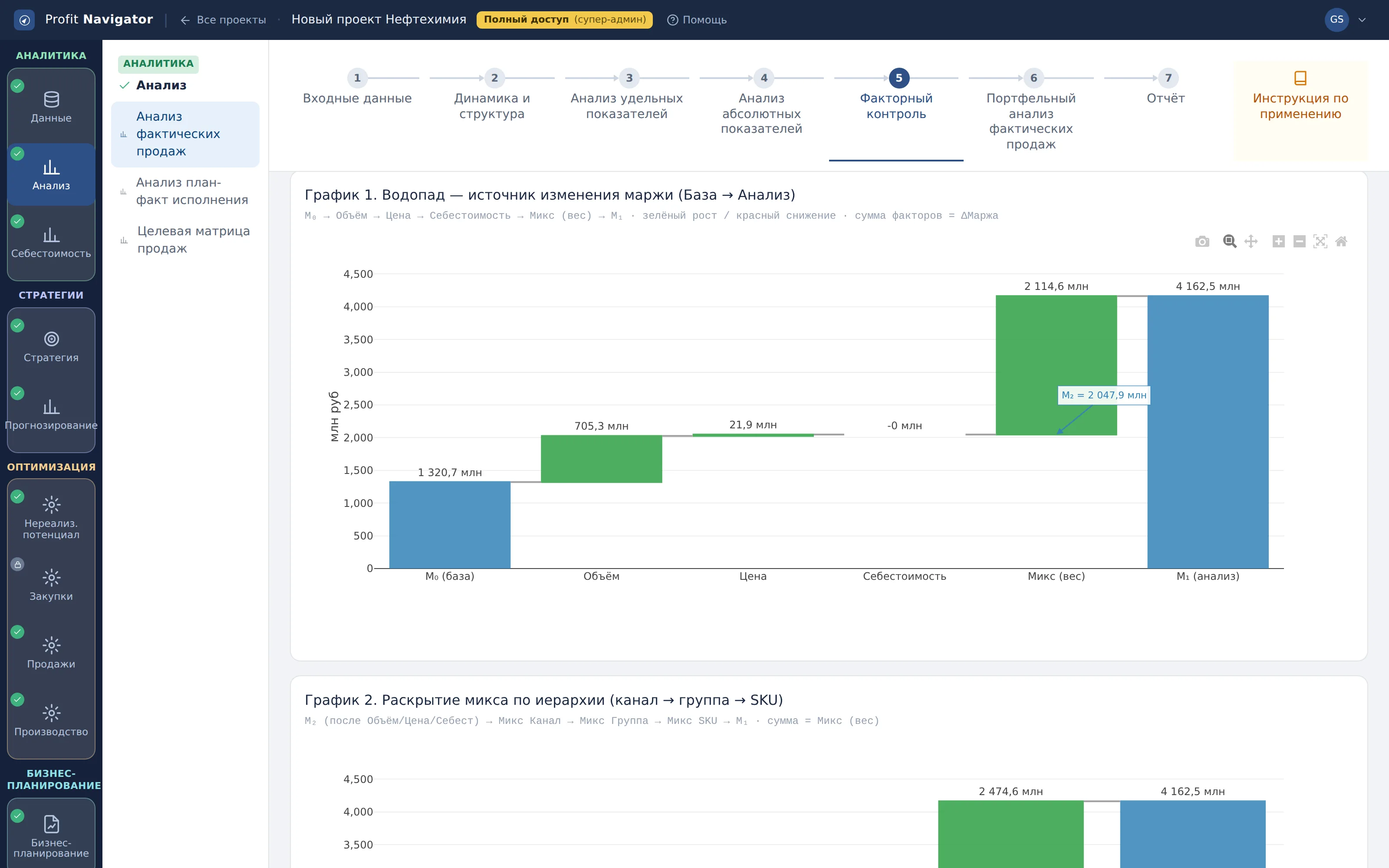1389x868 pixels.
Task: Reset chart 1 axes with home icon
Action: pos(1341,242)
